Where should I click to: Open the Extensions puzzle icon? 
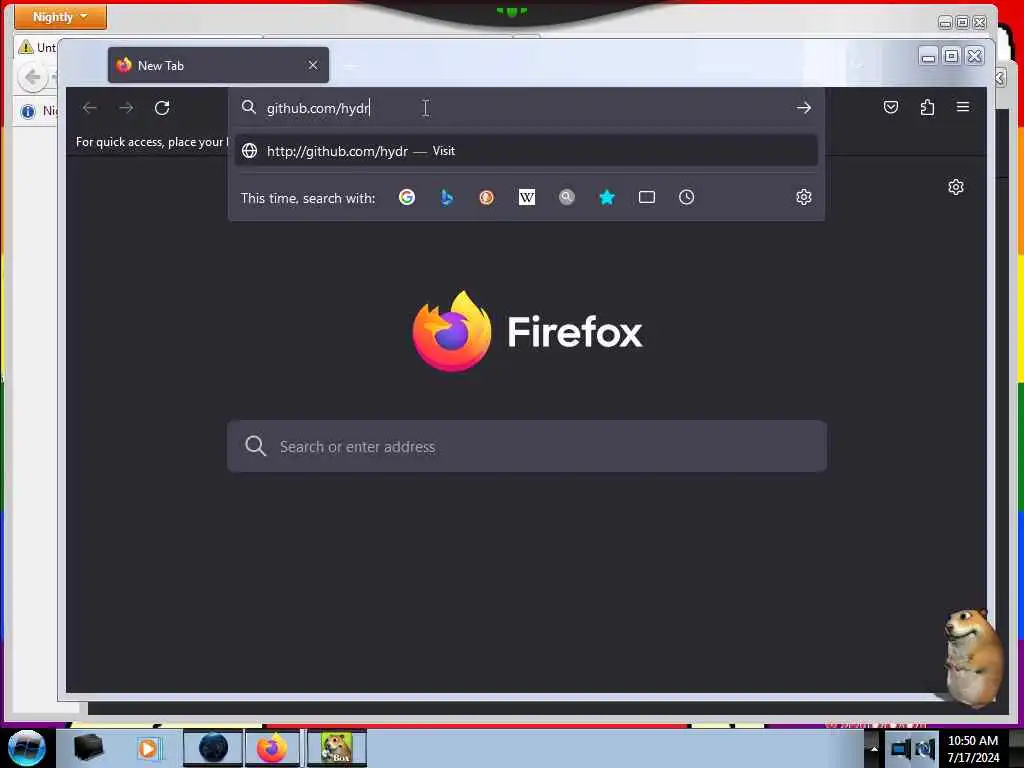pos(927,107)
